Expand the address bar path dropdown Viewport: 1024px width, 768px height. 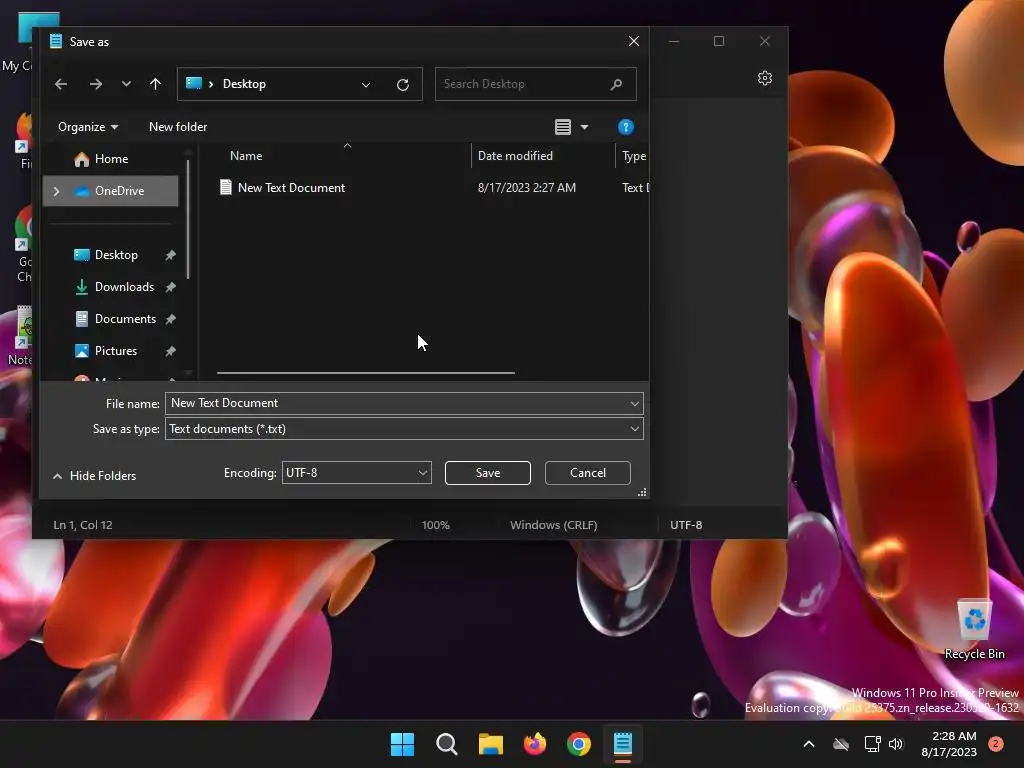tap(366, 84)
